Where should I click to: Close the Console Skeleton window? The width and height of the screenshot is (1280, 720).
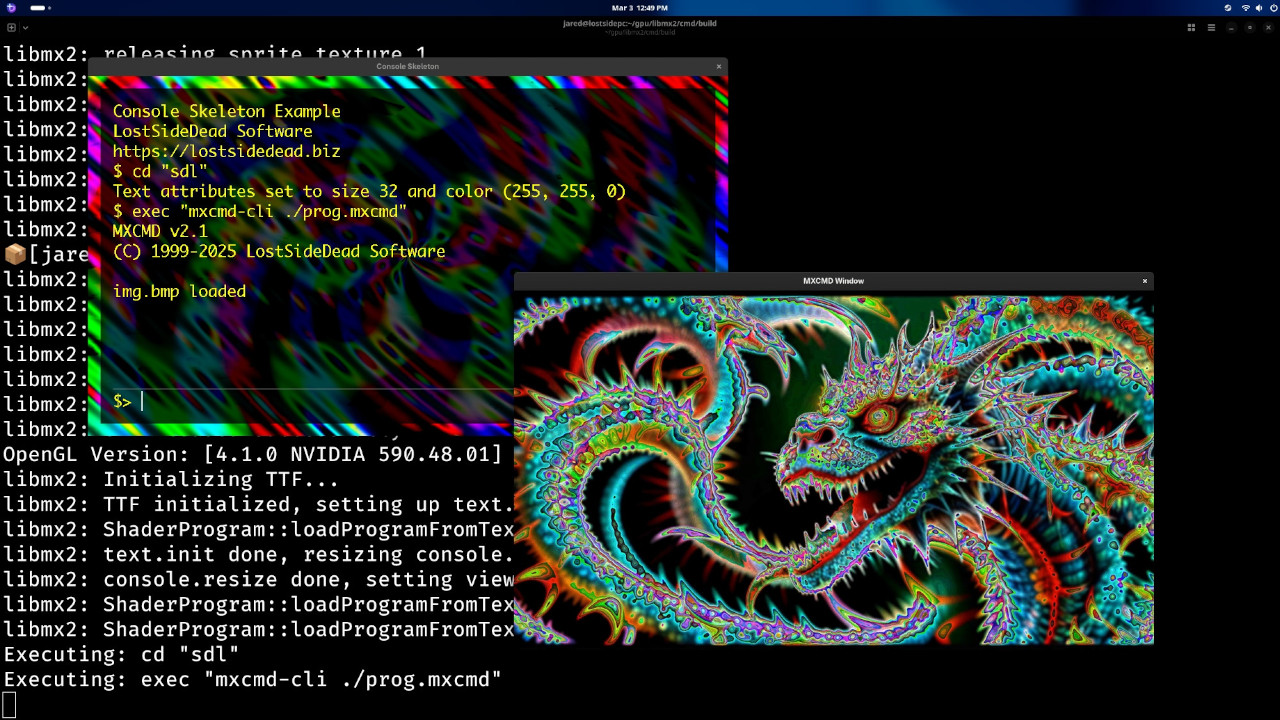pos(718,67)
